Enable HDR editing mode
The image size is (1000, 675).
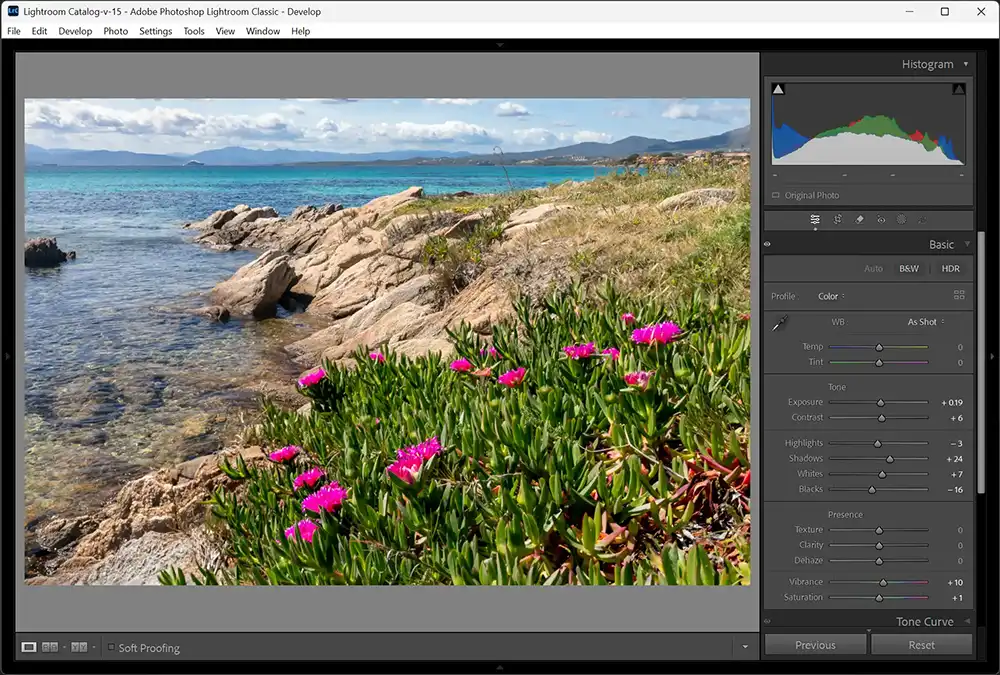pos(950,268)
